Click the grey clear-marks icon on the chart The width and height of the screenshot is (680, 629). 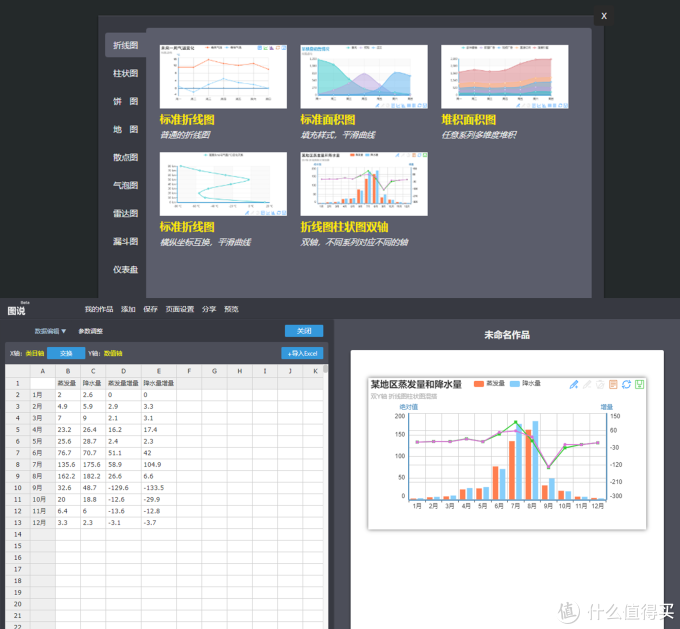(600, 384)
